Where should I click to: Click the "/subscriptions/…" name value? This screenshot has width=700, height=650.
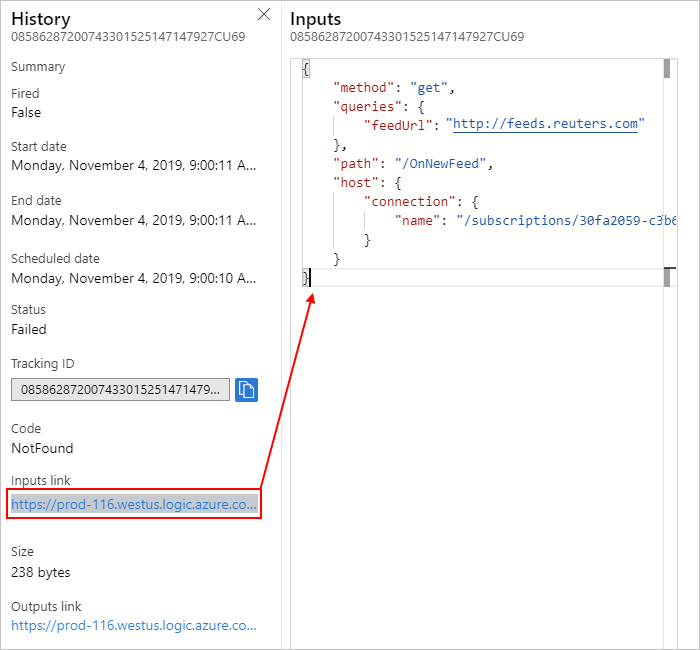[x=565, y=220]
